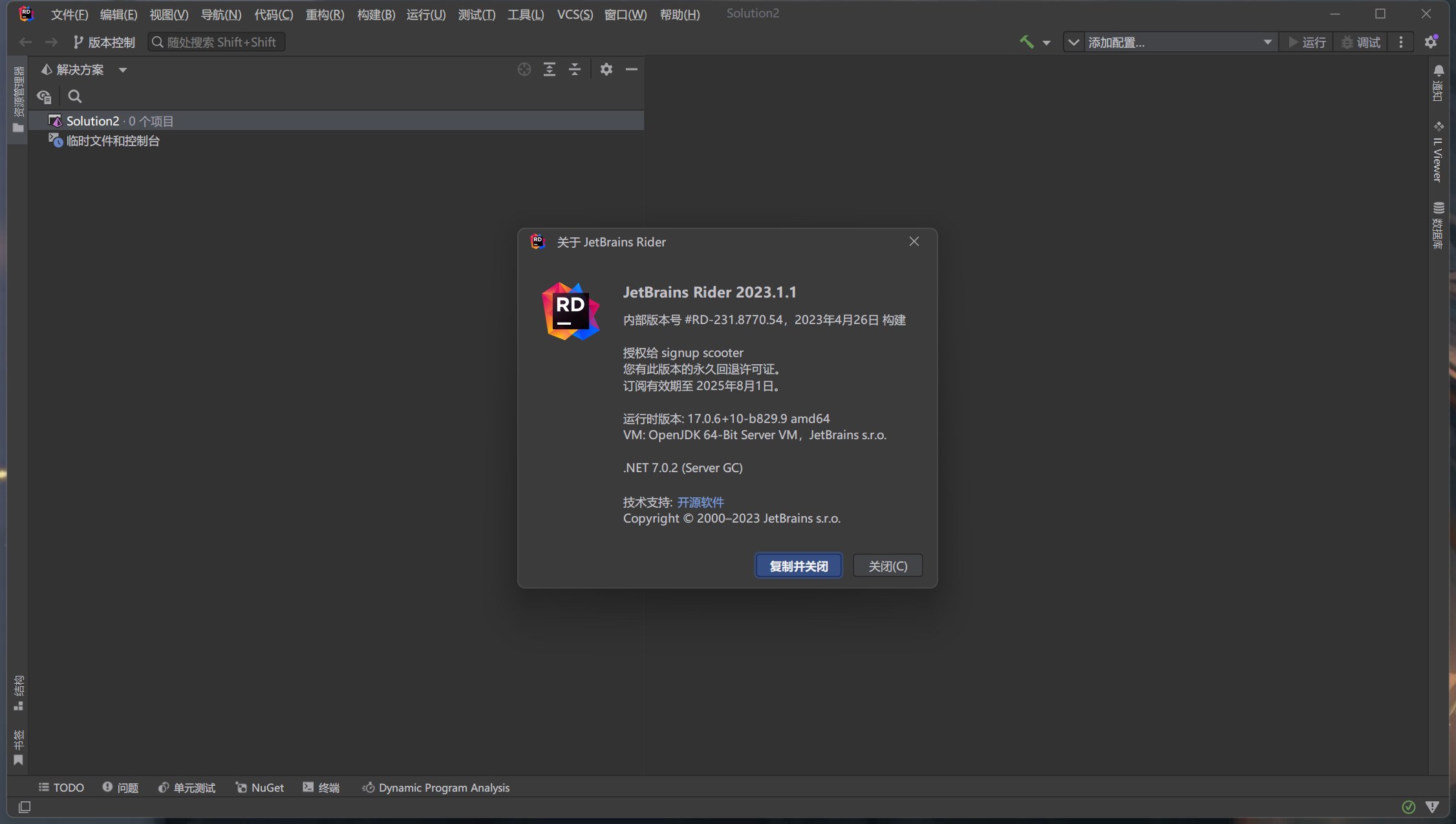This screenshot has width=1456, height=824.
Task: Open the IL Viewer side tab
Action: (1439, 151)
